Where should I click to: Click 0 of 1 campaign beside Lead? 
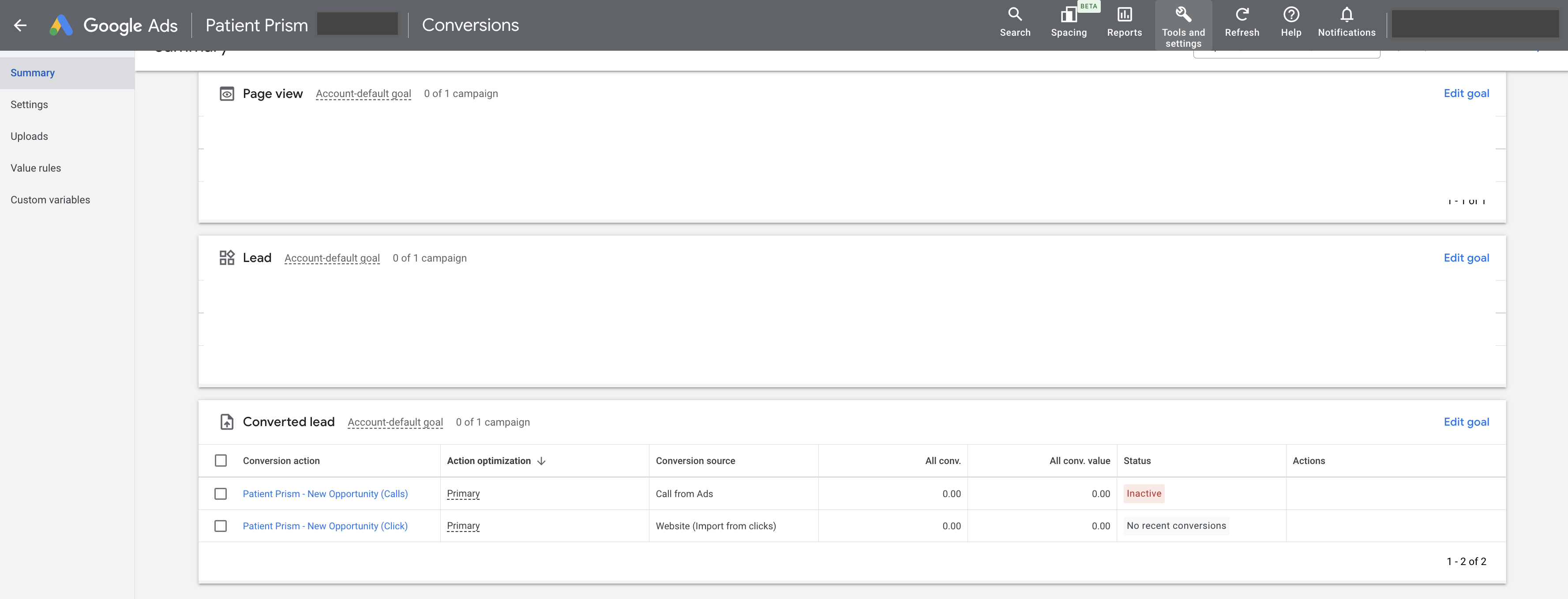429,258
